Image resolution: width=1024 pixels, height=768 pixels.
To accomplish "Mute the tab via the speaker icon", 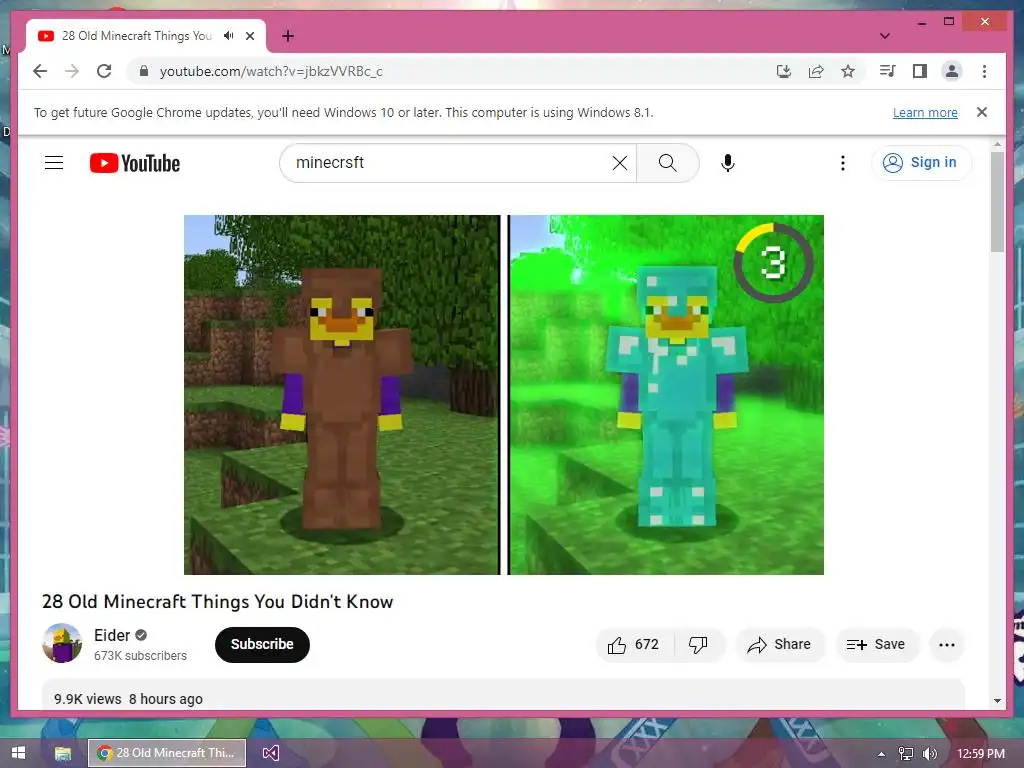I will point(228,36).
